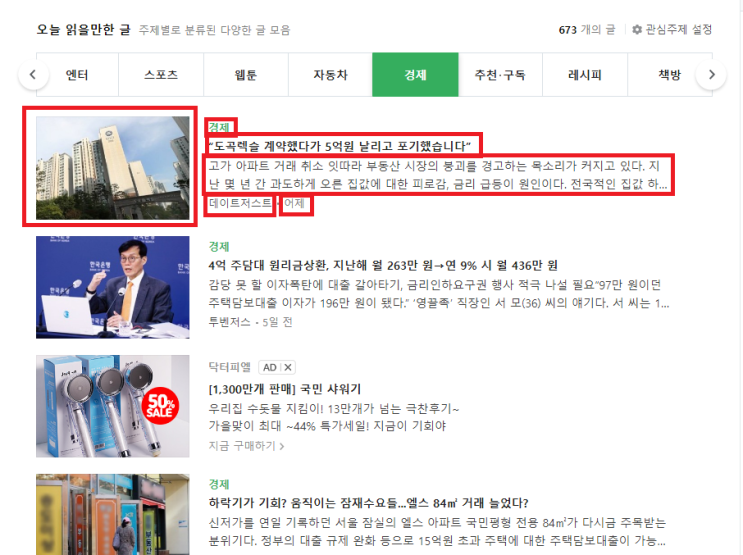Click 경제 label above the 도곡렉슬 article
This screenshot has width=743, height=555.
pos(219,127)
